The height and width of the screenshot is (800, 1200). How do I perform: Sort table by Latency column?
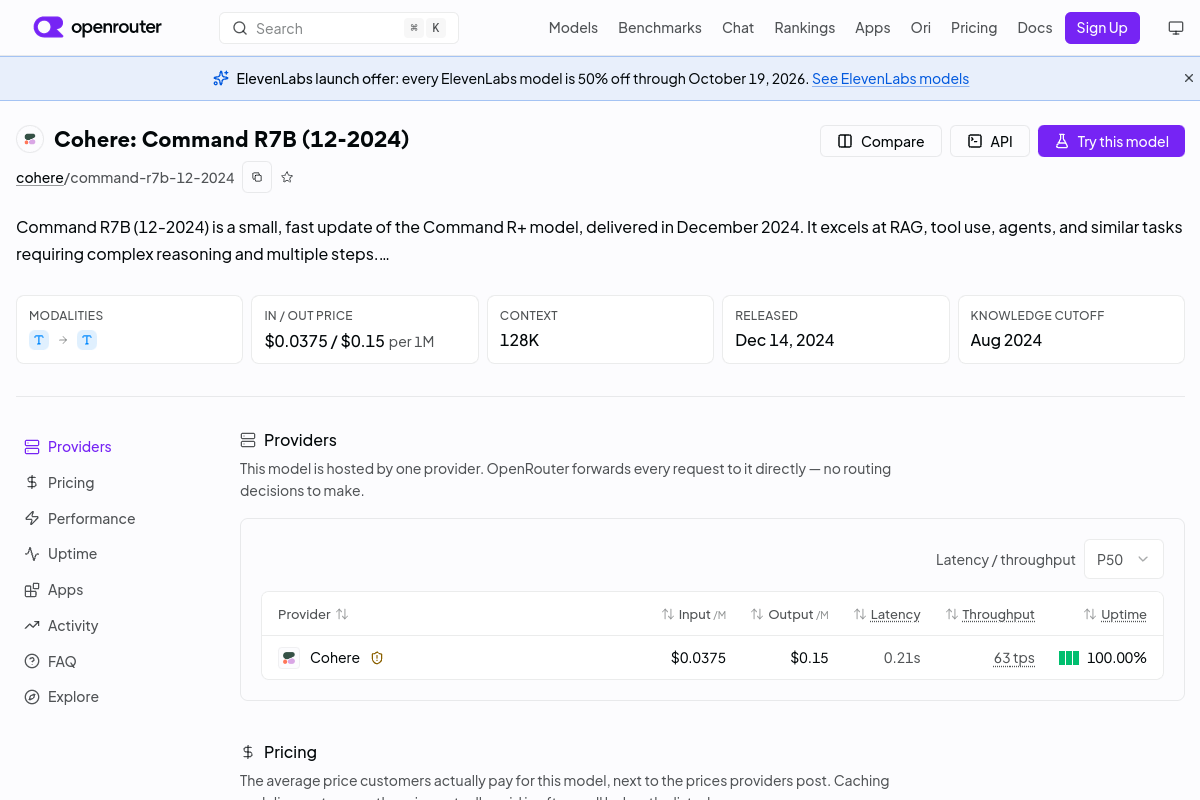pyautogui.click(x=887, y=614)
